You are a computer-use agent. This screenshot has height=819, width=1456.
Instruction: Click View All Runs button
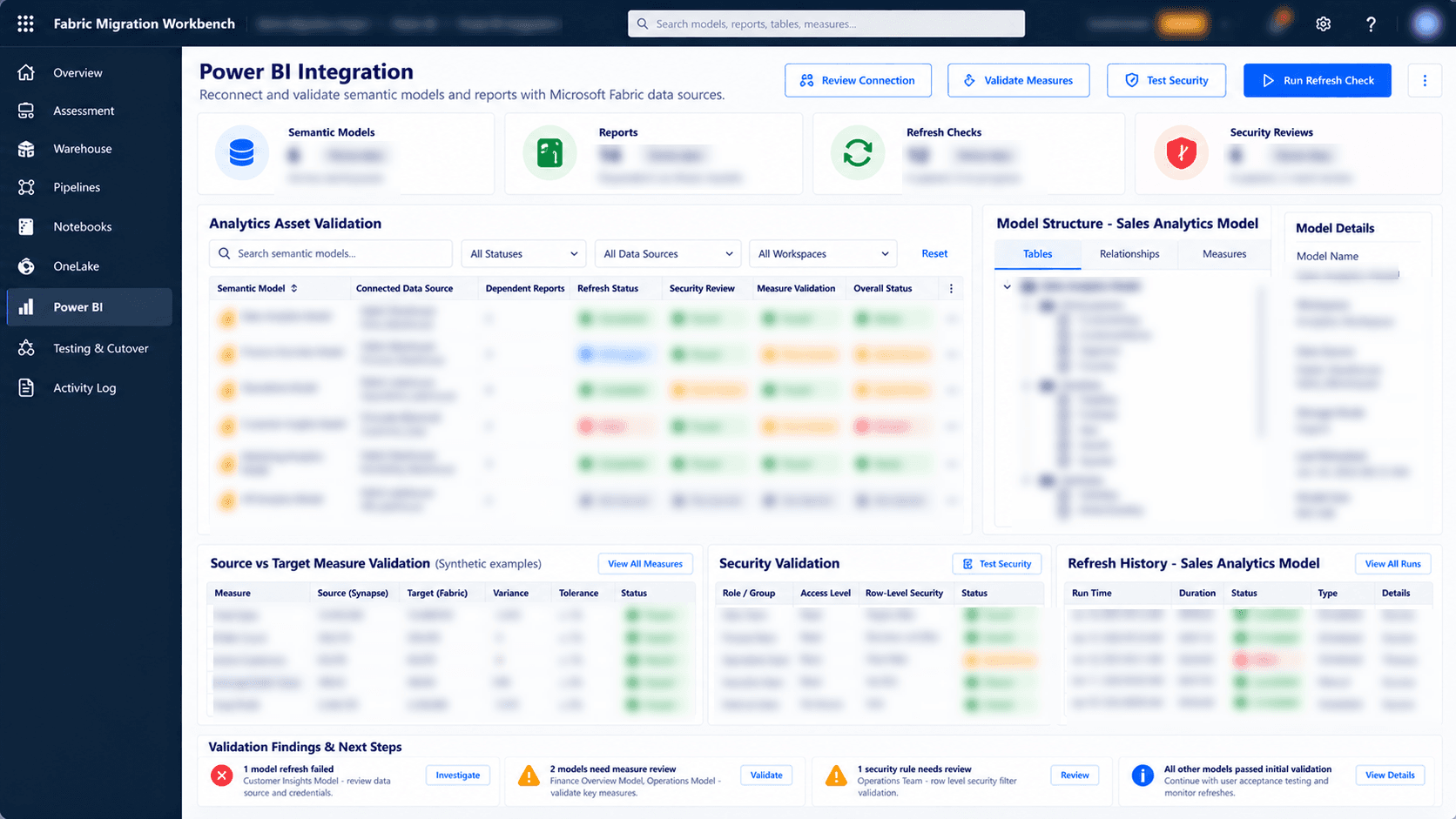pyautogui.click(x=1392, y=564)
